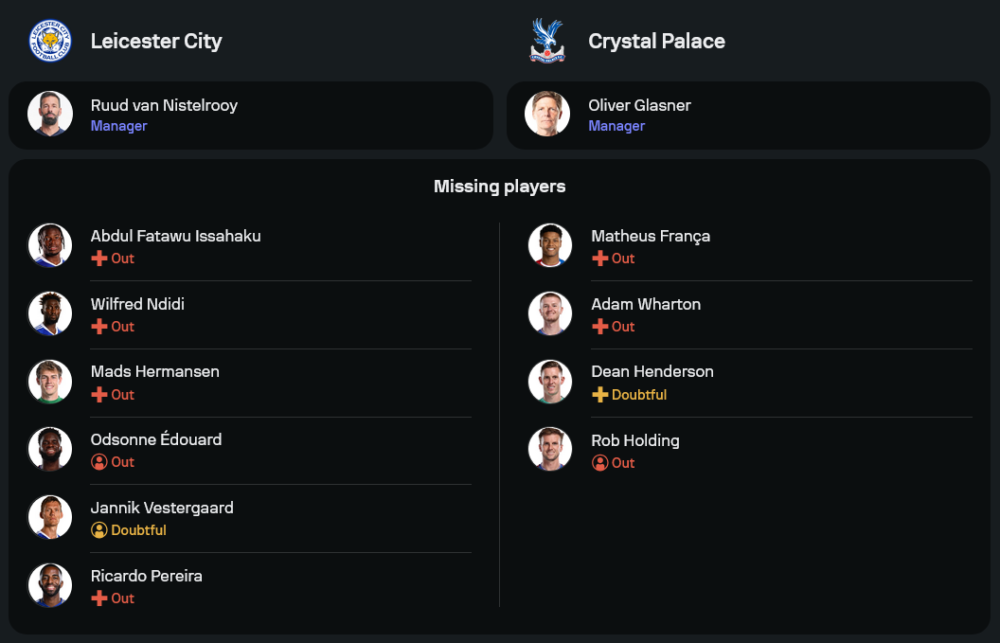Select the Crystal Palace team name
This screenshot has width=1000, height=643.
[x=656, y=41]
